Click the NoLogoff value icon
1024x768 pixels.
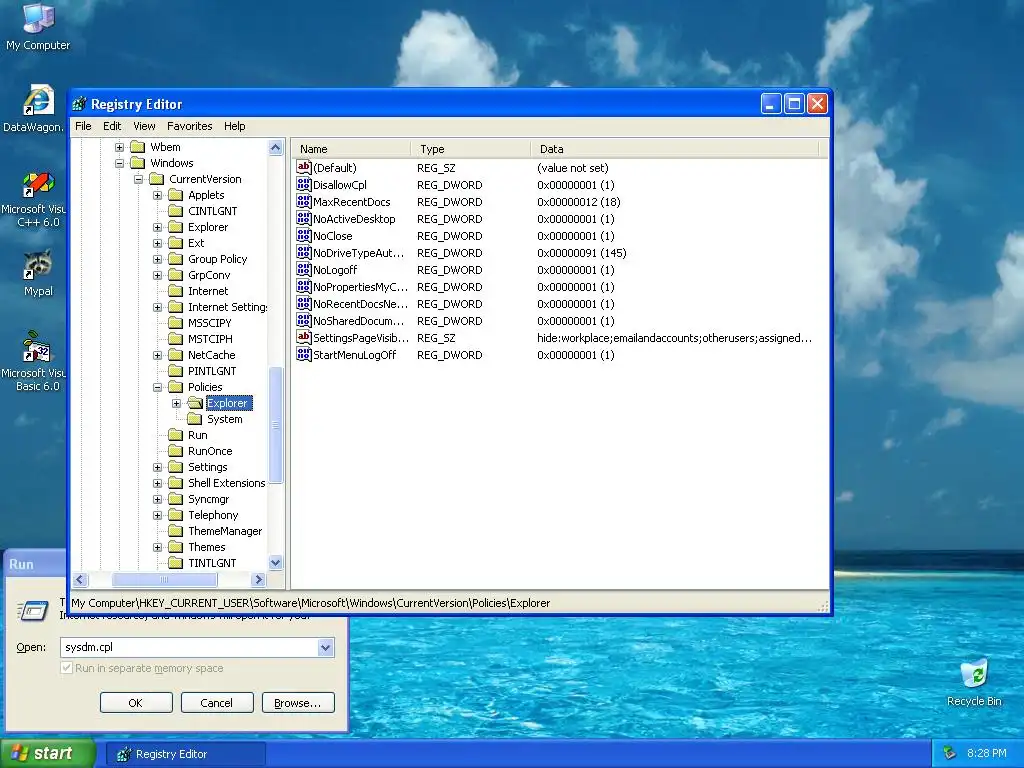[304, 270]
